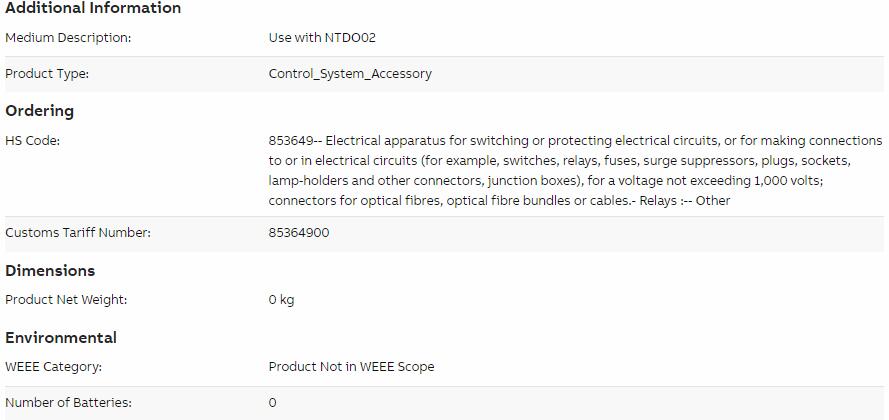Select the Product Type label
The width and height of the screenshot is (889, 420).
click(x=47, y=74)
